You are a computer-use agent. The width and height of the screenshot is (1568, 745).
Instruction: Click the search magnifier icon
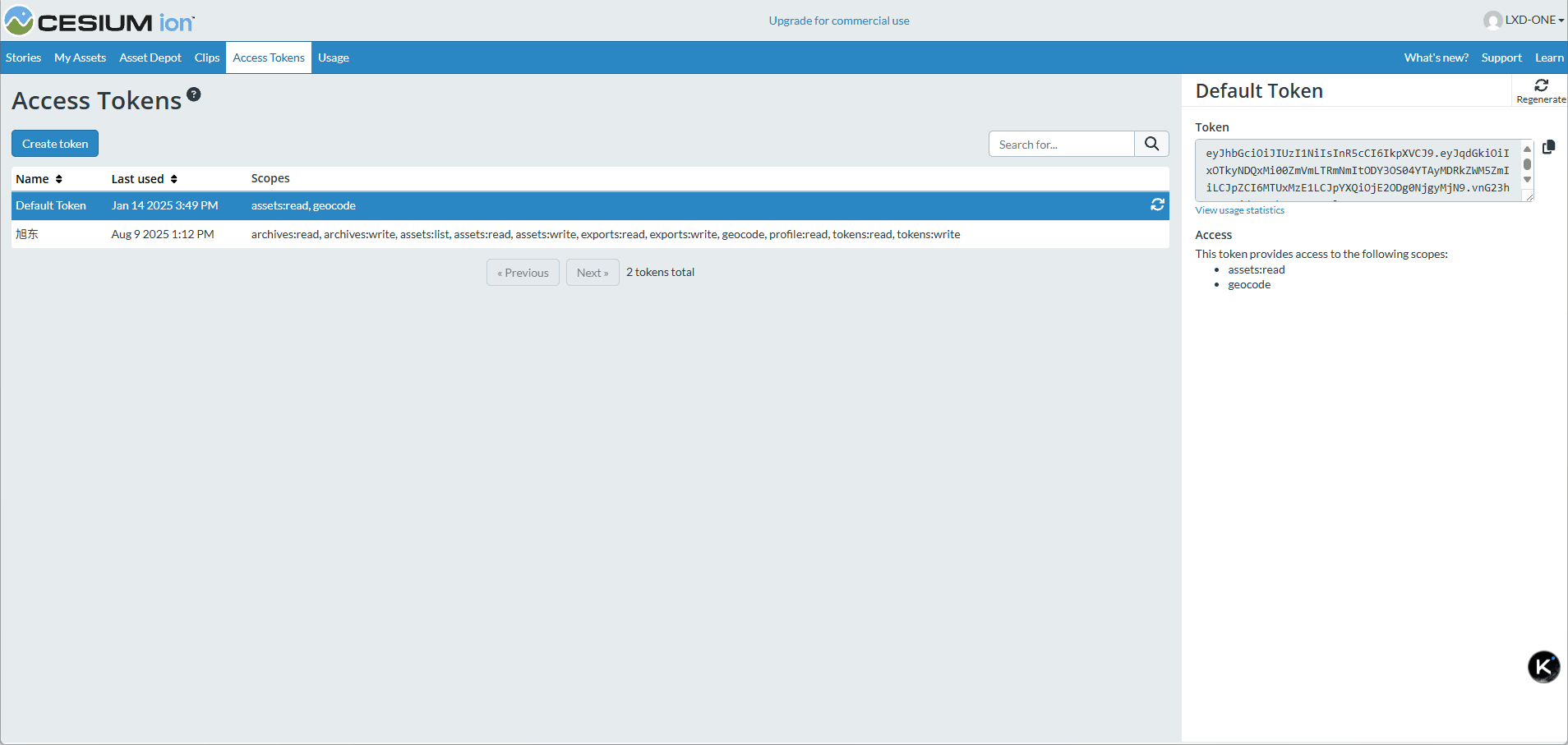click(x=1151, y=143)
